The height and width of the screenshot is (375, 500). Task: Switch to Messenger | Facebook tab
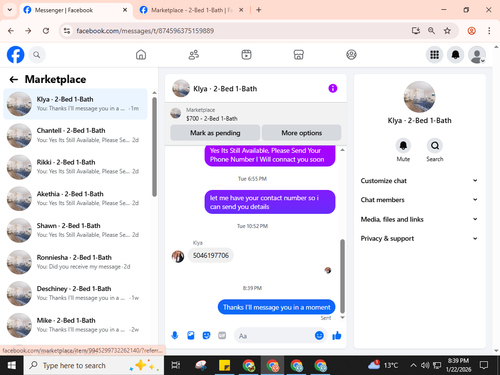click(76, 10)
